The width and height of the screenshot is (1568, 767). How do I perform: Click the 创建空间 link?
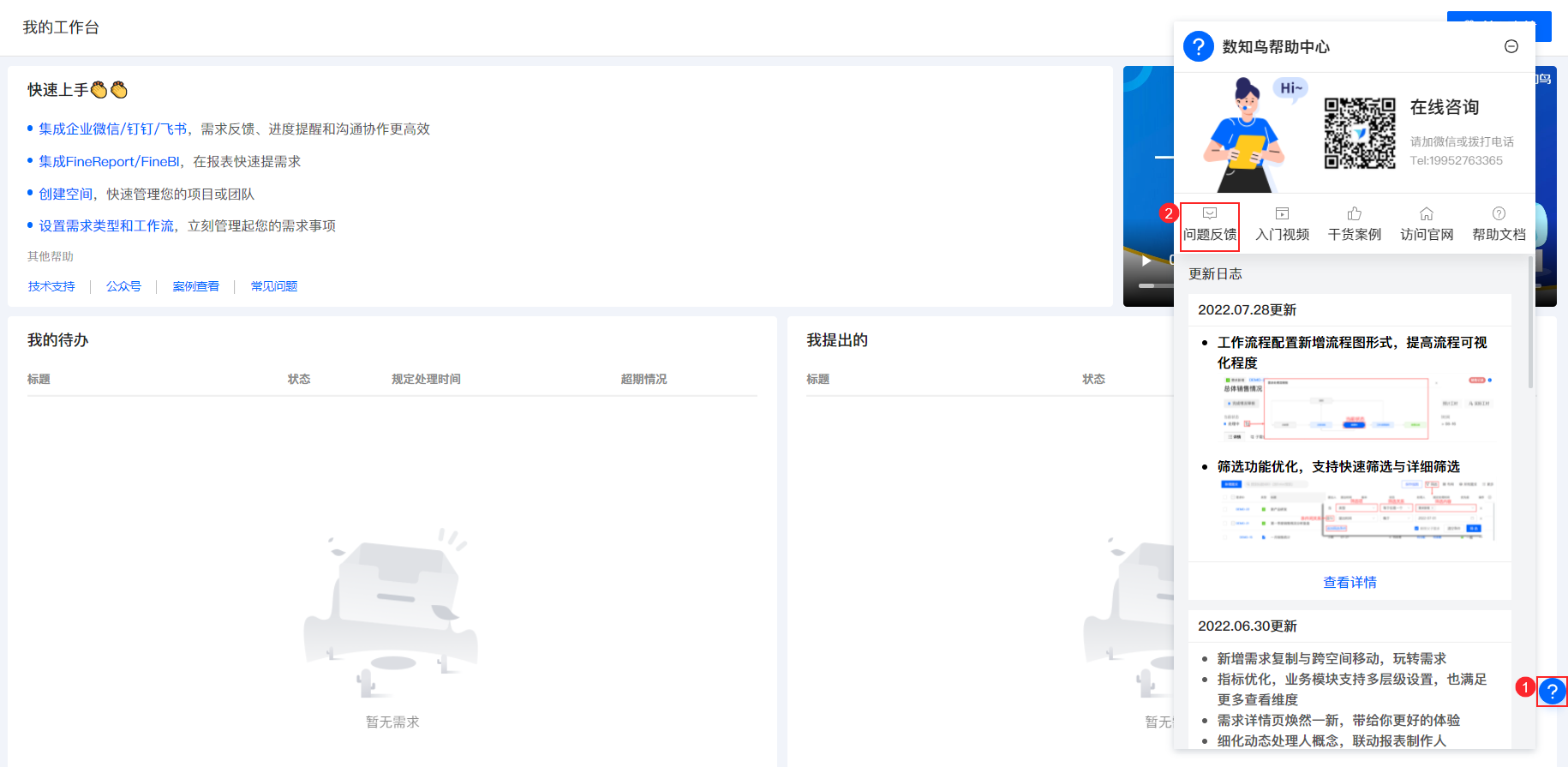65,194
